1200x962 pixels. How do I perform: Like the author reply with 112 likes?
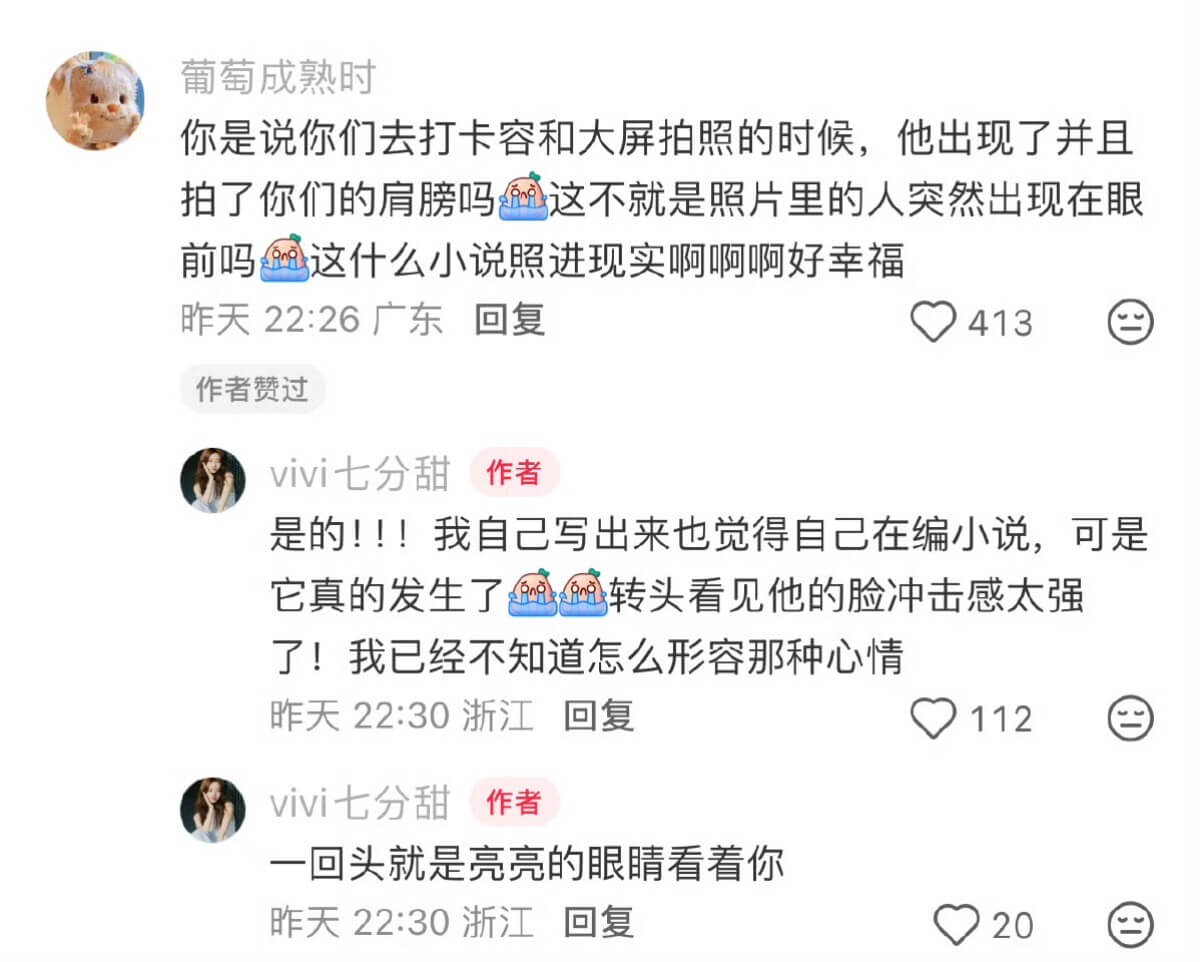click(936, 718)
